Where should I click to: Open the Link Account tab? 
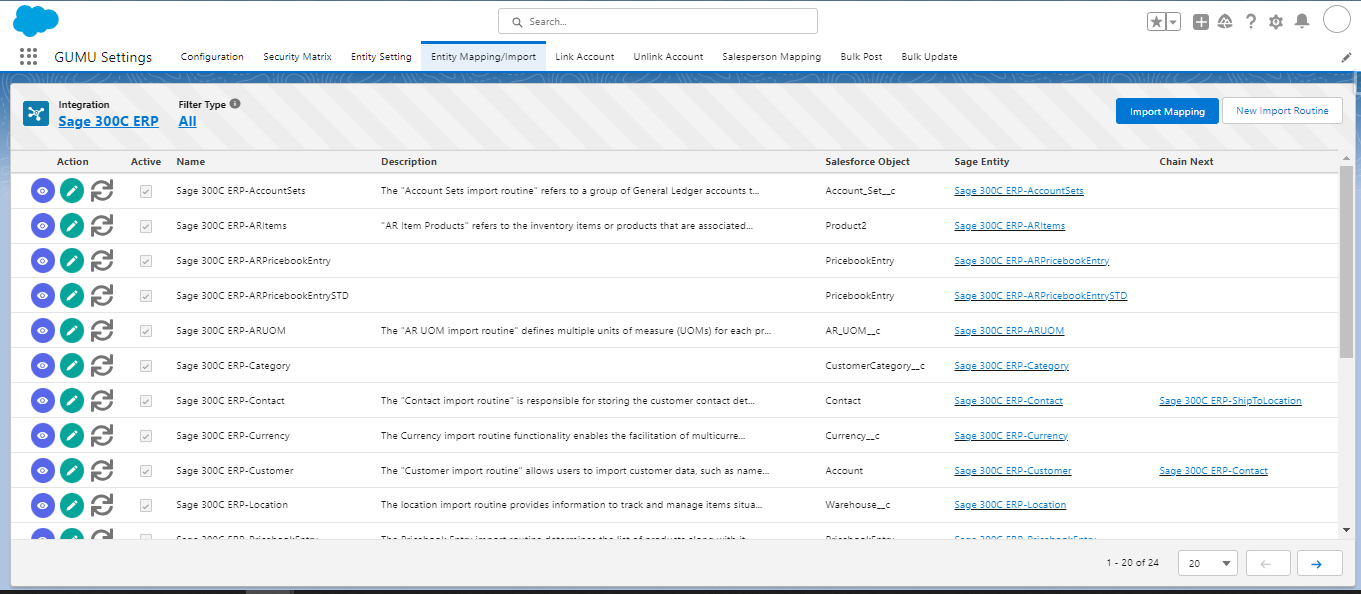click(585, 57)
